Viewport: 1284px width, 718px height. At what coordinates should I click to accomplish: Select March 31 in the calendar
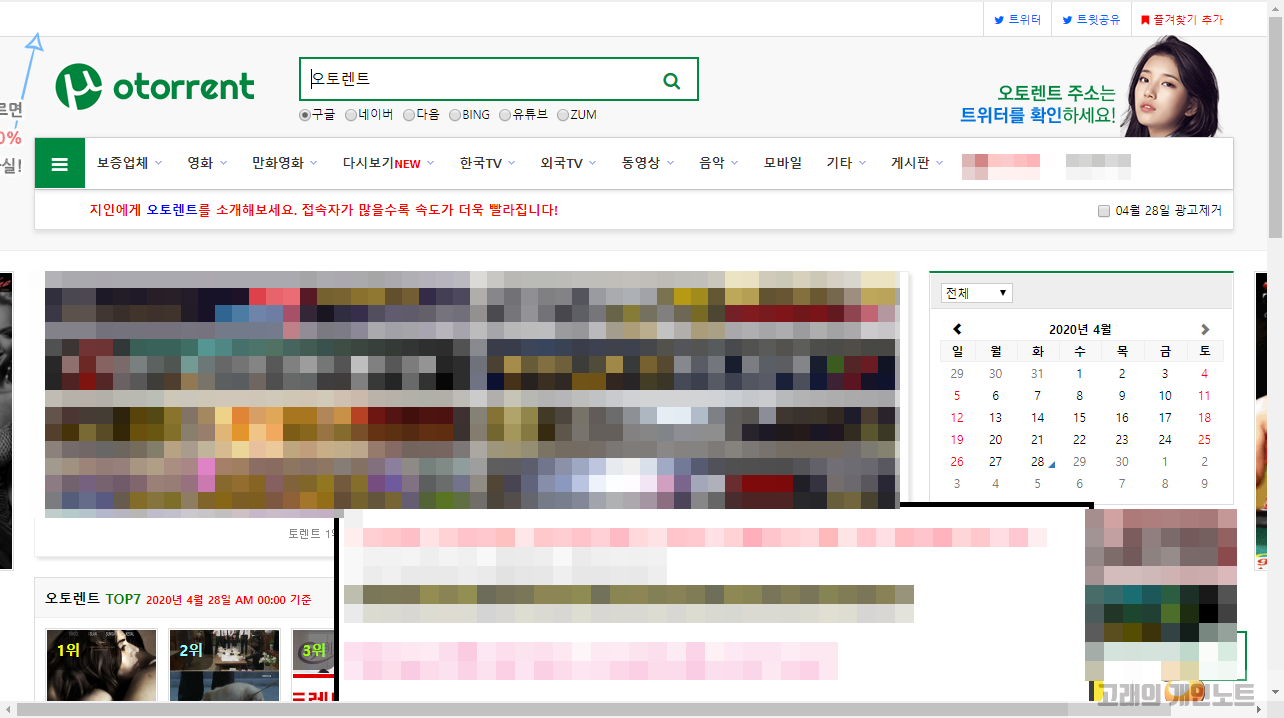1037,373
